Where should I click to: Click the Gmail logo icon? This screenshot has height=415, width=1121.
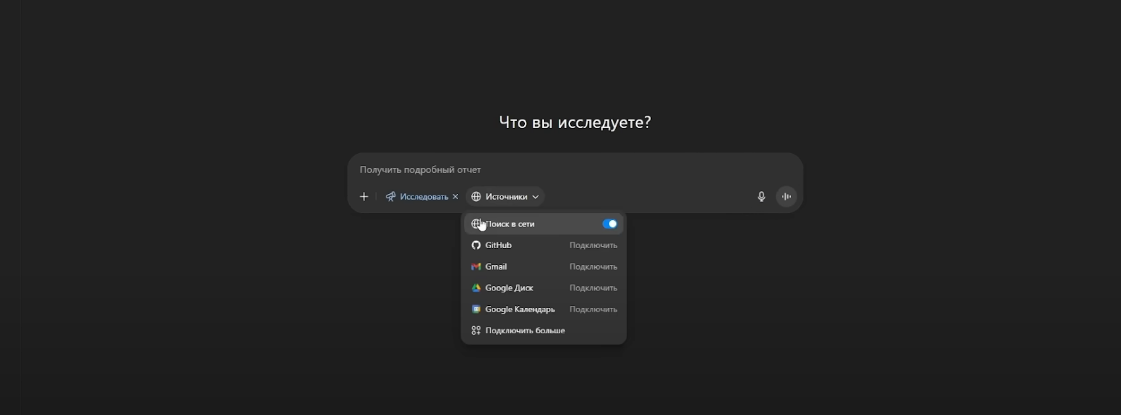pos(476,267)
